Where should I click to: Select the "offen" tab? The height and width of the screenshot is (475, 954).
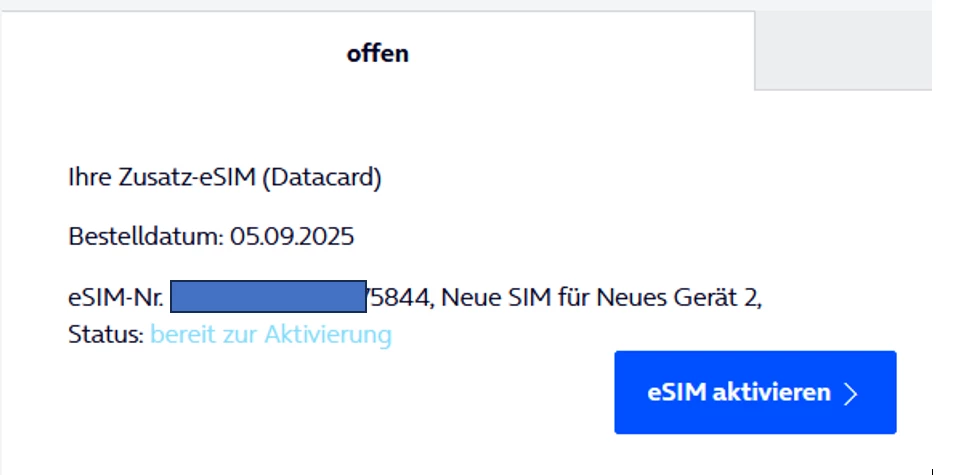click(x=377, y=54)
